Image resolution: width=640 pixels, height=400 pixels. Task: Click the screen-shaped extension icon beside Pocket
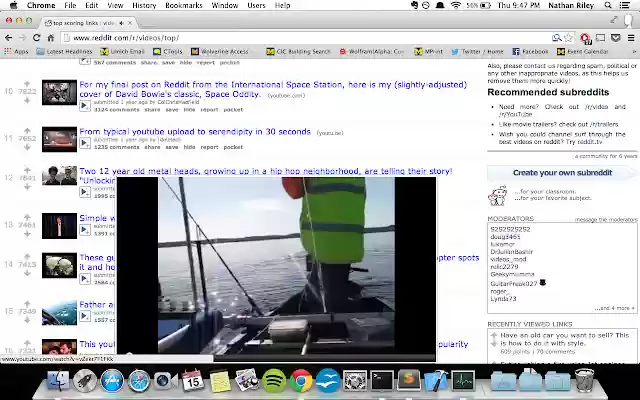tap(600, 38)
